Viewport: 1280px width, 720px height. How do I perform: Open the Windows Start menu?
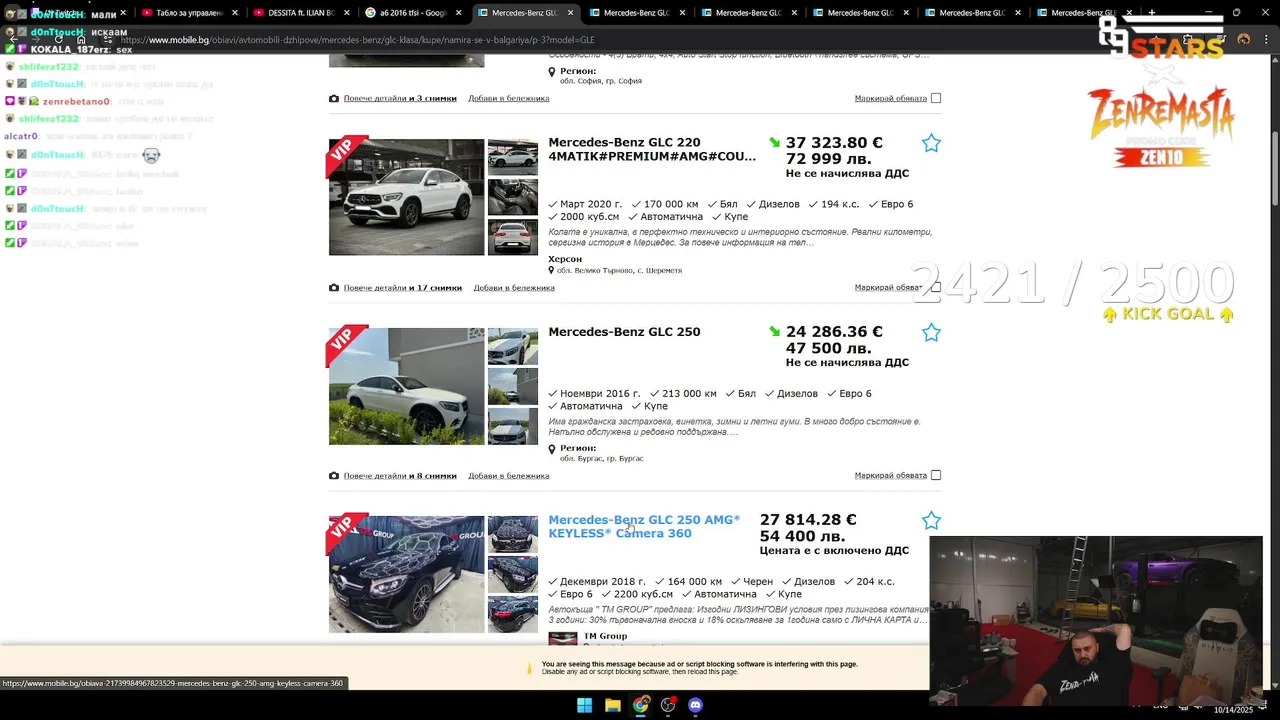pyautogui.click(x=584, y=705)
